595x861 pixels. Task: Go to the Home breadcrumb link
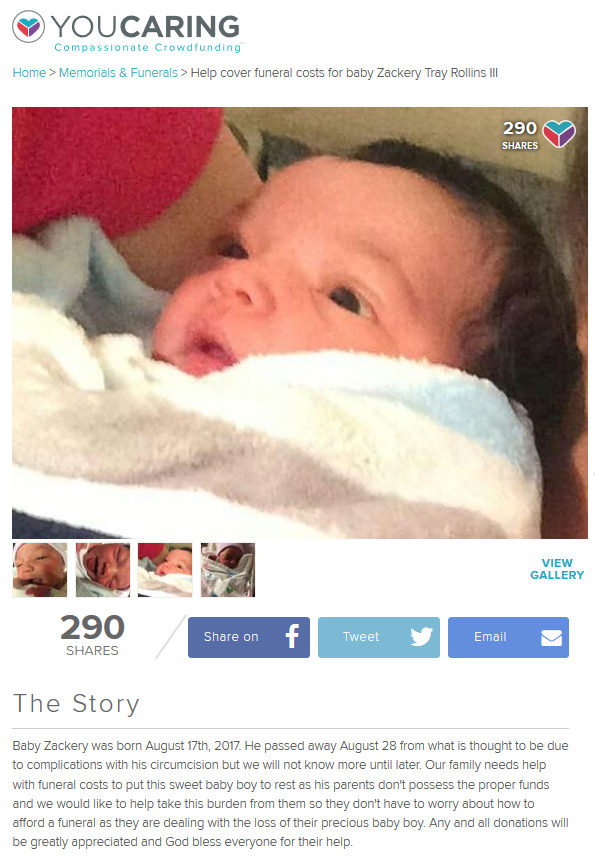[x=29, y=72]
